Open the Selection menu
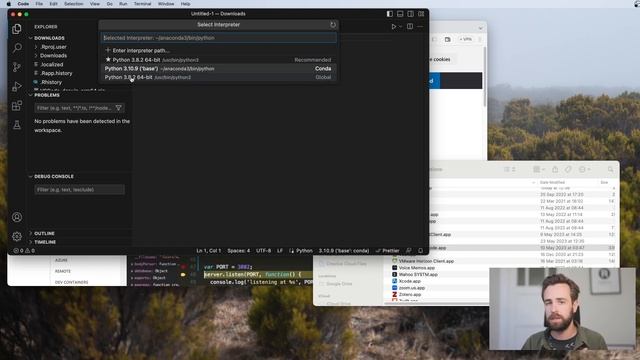640x360 pixels. [x=73, y=4]
